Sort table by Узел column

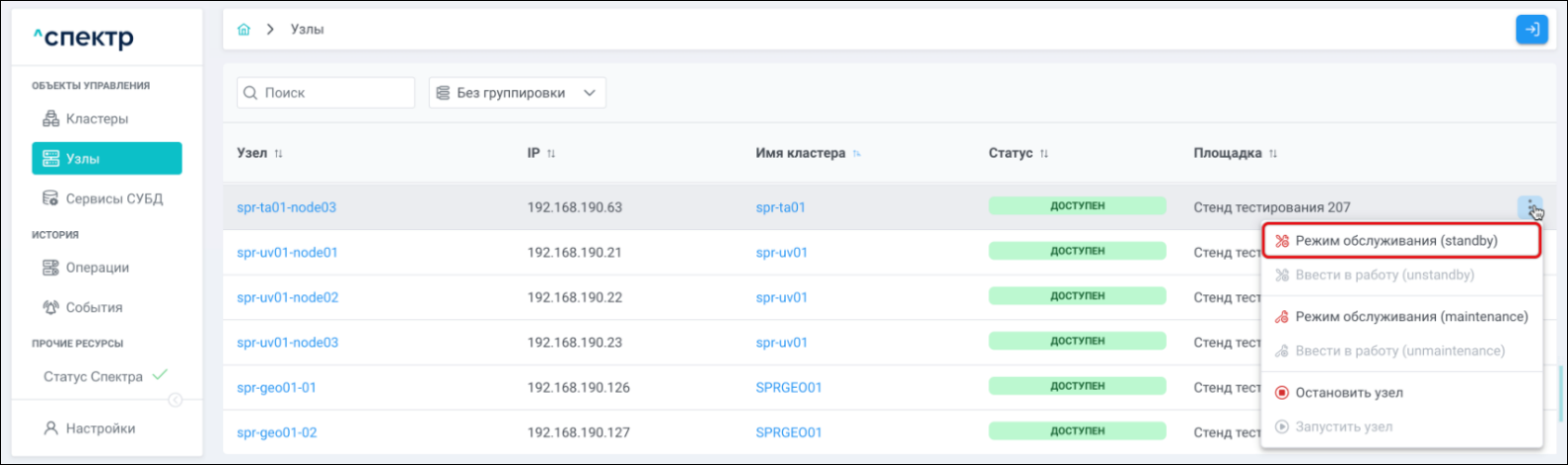(x=279, y=154)
